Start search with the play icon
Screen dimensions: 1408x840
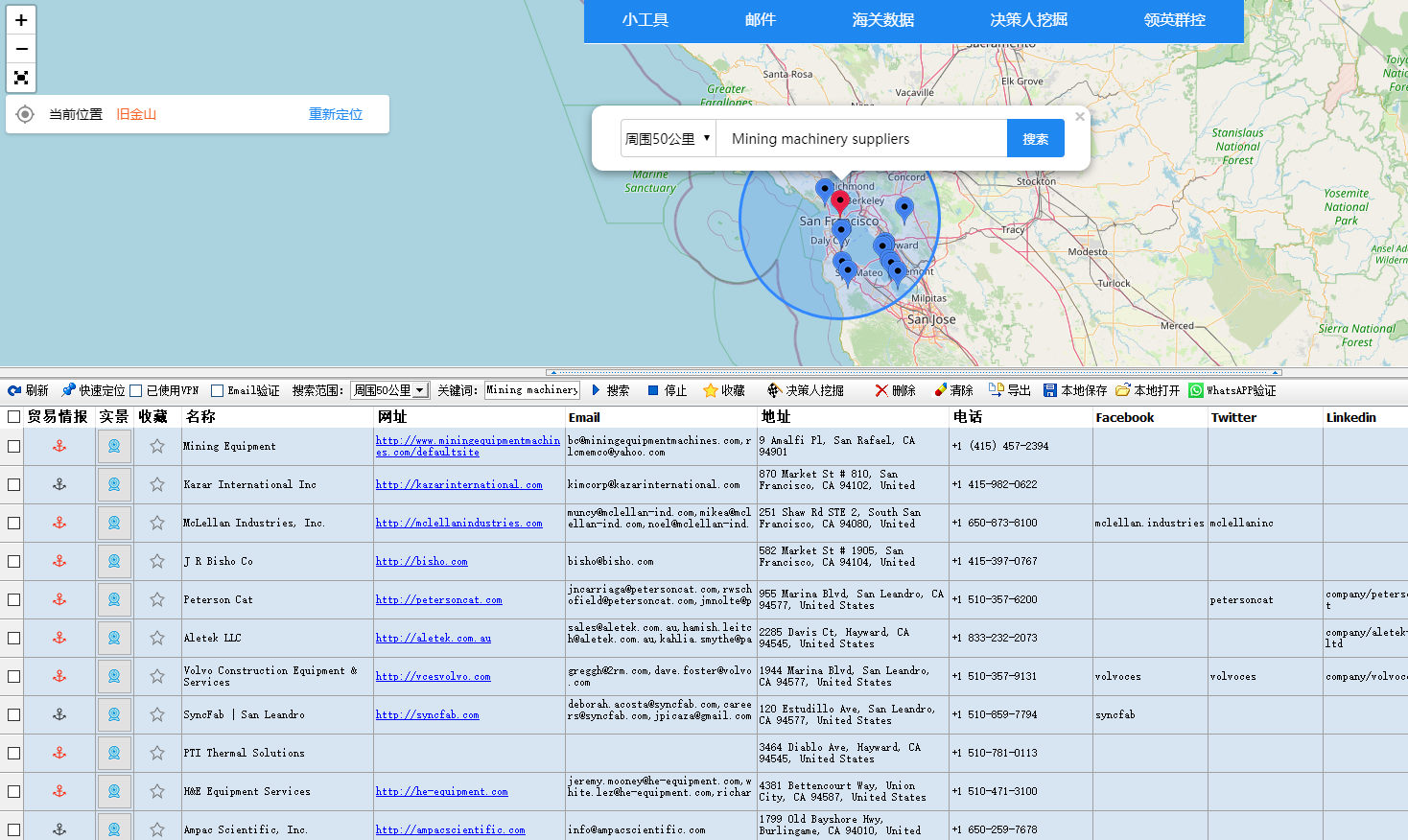coord(597,390)
